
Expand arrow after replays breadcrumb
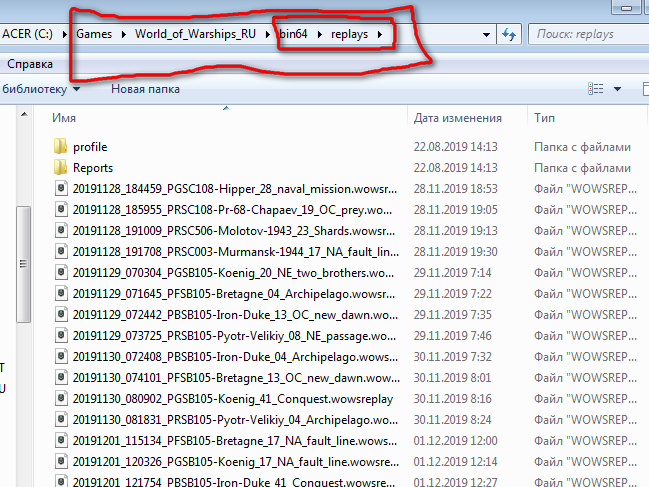pos(380,34)
